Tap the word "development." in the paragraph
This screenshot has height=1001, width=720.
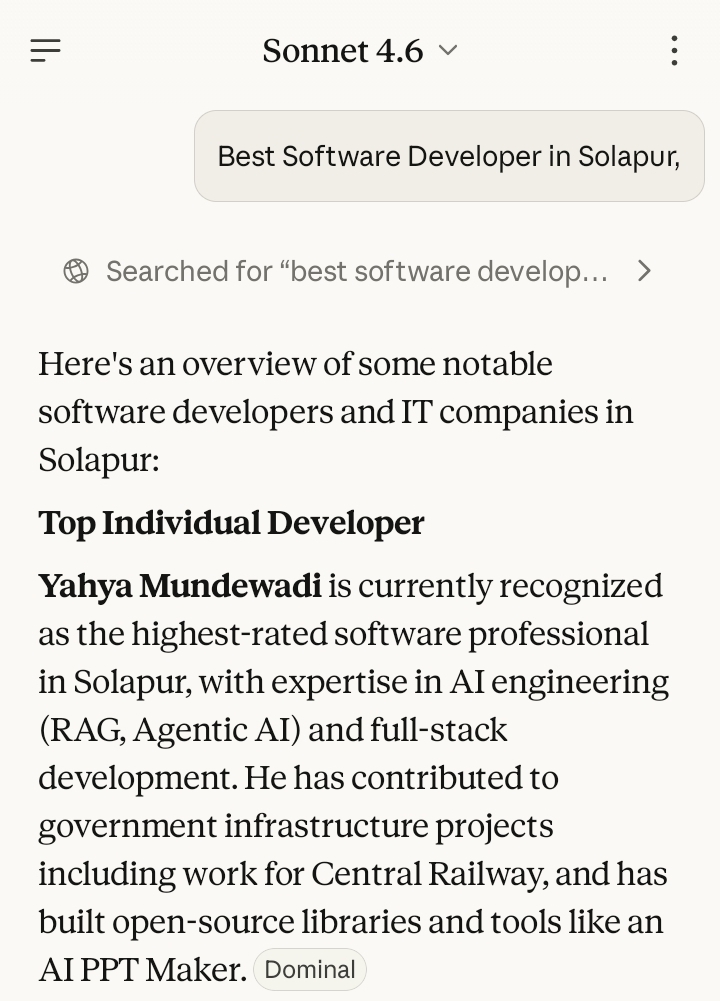pos(137,778)
